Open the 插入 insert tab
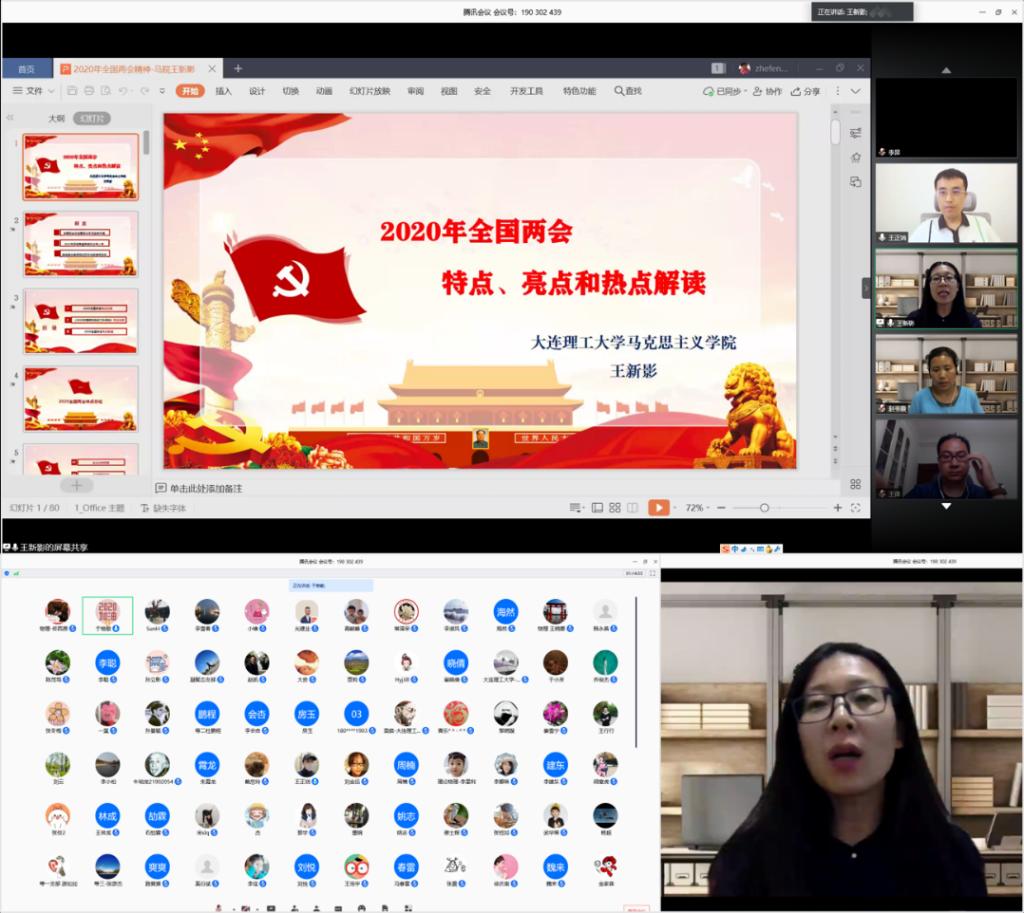Image resolution: width=1024 pixels, height=913 pixels. coord(223,91)
